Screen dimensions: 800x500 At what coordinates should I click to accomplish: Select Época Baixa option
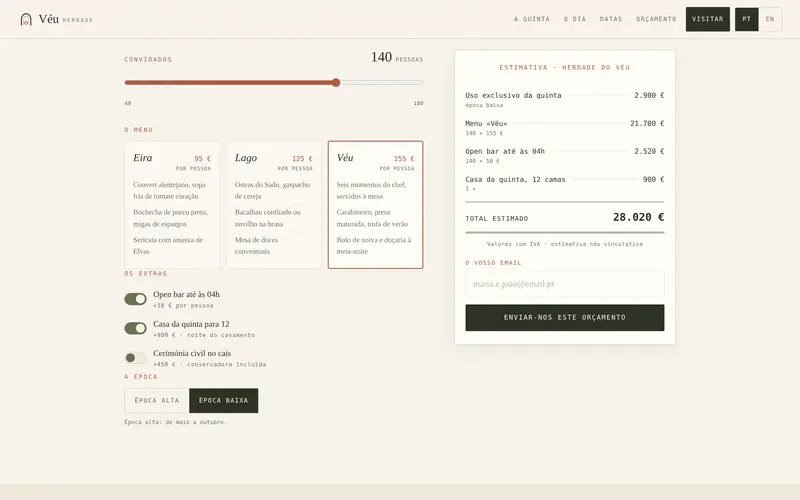click(x=223, y=401)
